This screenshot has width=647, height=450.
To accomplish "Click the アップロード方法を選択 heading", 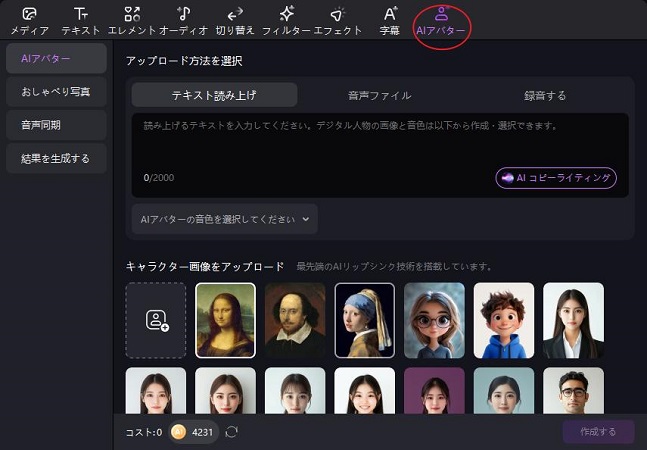I will (184, 61).
